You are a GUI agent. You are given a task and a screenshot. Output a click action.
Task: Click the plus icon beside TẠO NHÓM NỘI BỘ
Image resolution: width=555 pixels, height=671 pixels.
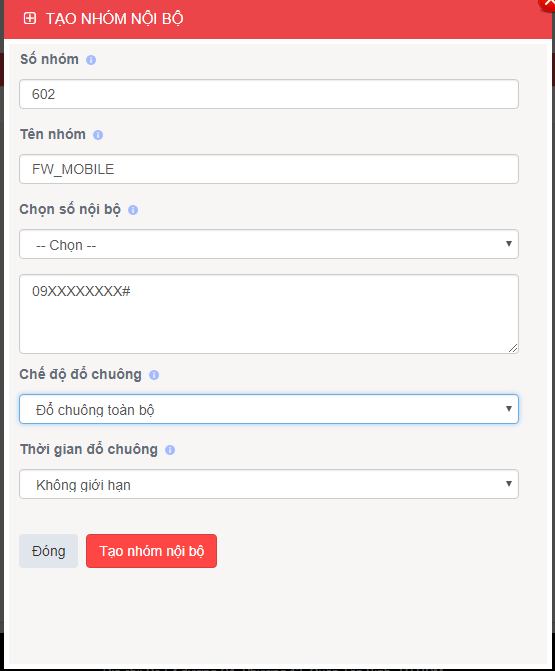point(30,18)
